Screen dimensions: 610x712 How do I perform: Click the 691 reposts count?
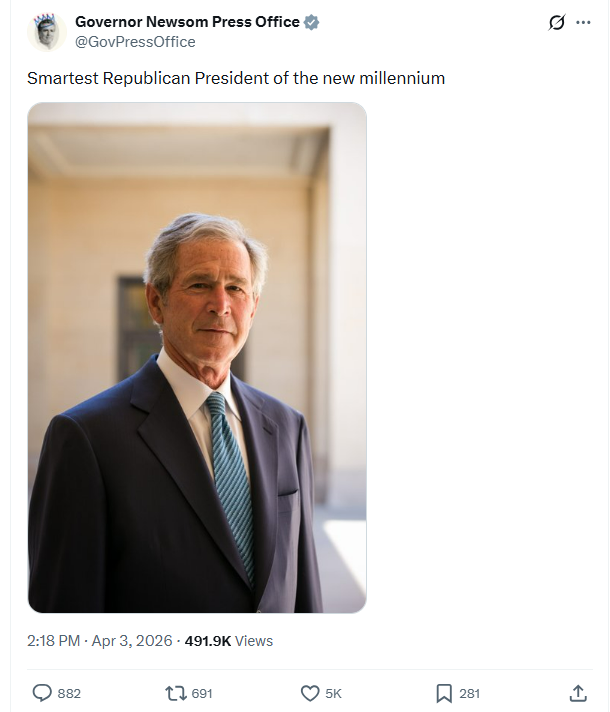[202, 693]
